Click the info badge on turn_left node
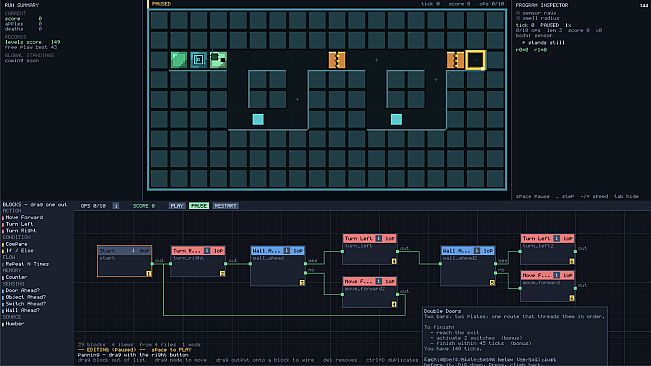 [378, 238]
